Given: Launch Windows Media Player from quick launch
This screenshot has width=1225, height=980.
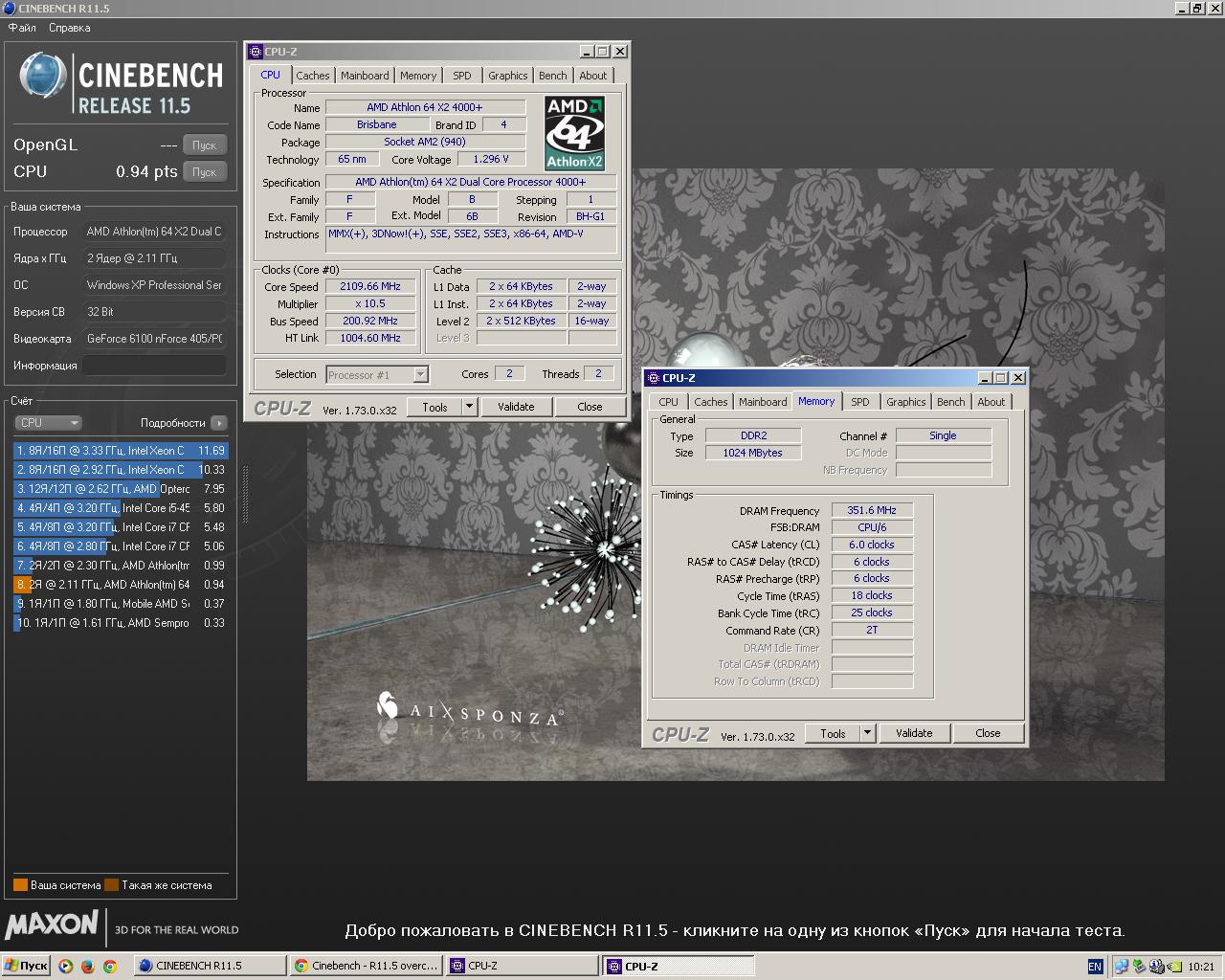Looking at the screenshot, I should point(66,967).
